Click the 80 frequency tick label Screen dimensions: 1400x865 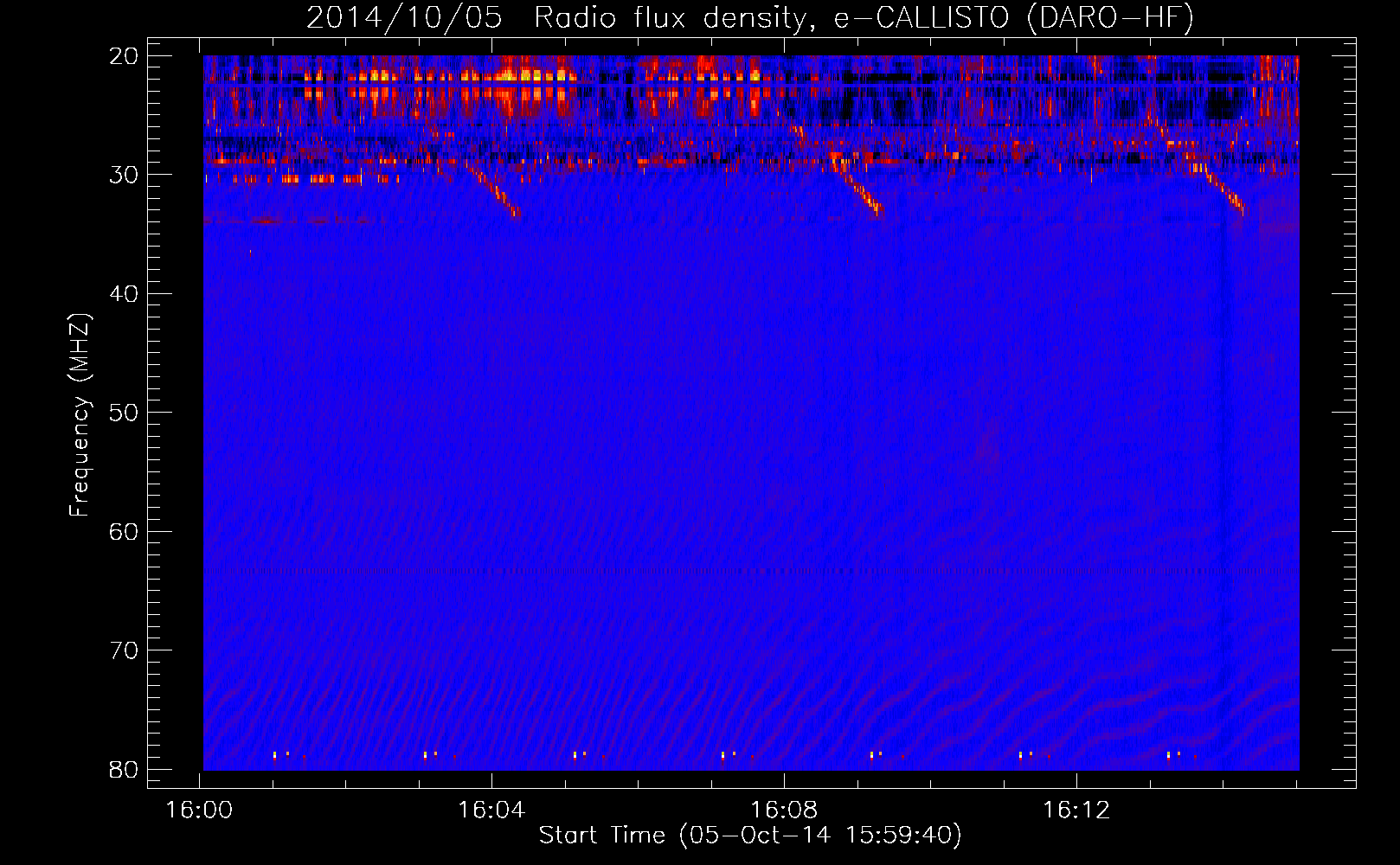click(125, 770)
